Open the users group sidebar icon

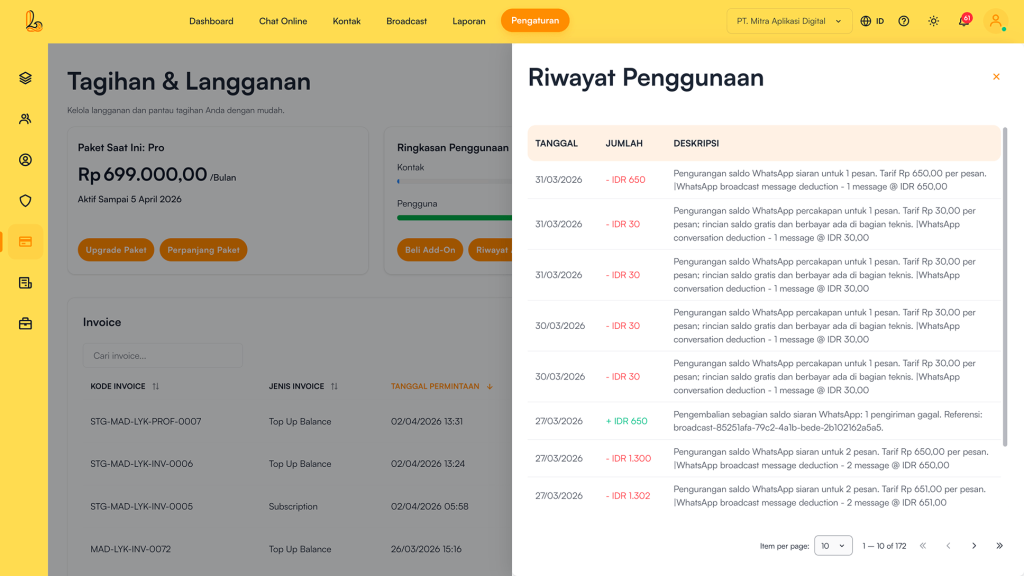pyautogui.click(x=25, y=119)
